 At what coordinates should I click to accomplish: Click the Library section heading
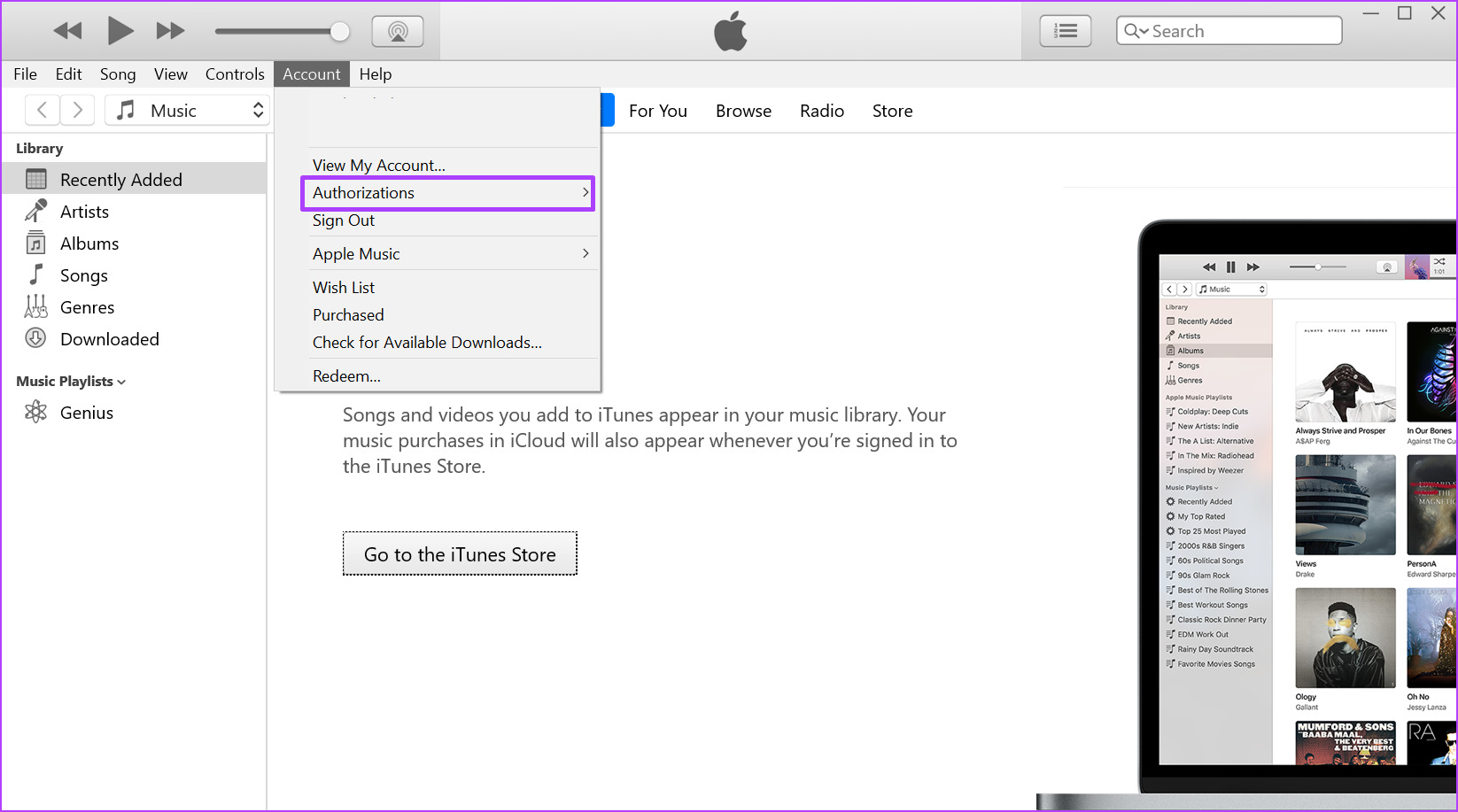coord(39,148)
